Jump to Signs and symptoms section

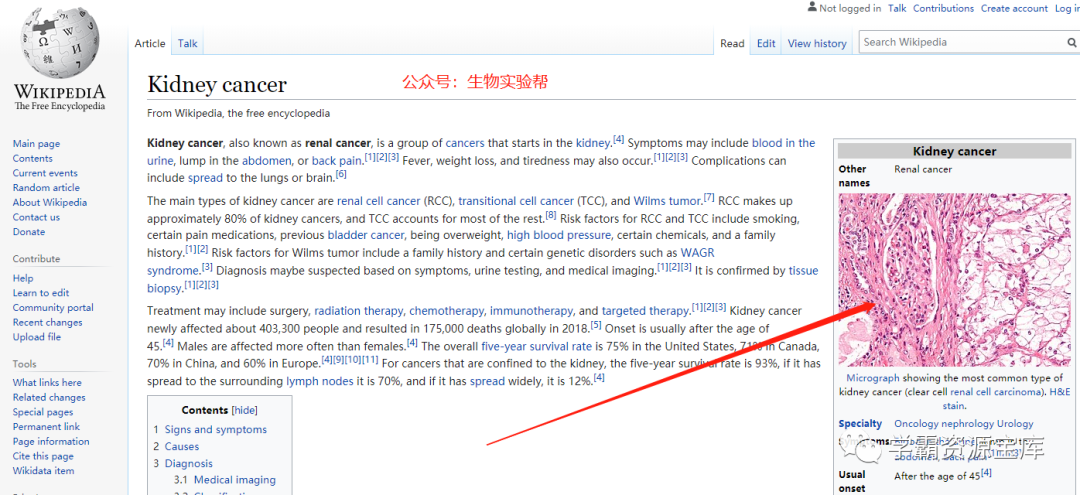[x=216, y=430]
